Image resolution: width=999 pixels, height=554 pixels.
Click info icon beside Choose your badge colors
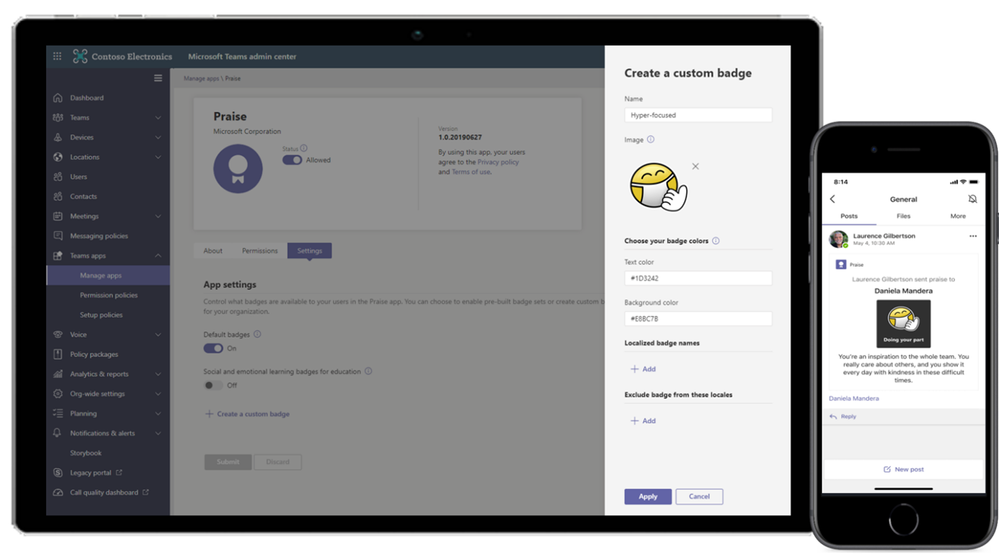click(x=715, y=240)
